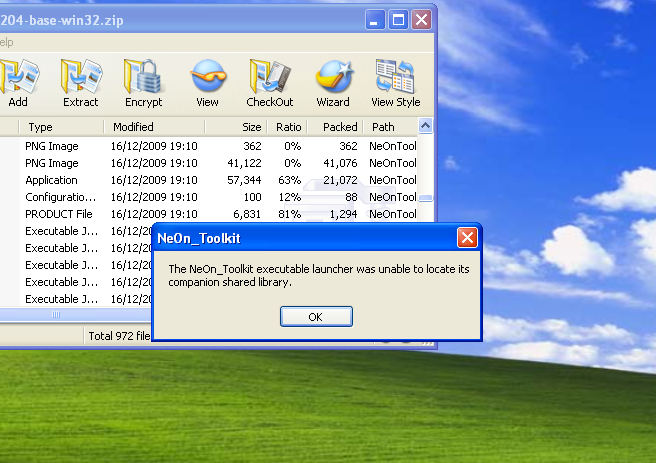This screenshot has width=656, height=463.
Task: Dismiss the NeOn_Toolkit error with OK
Action: pyautogui.click(x=316, y=317)
